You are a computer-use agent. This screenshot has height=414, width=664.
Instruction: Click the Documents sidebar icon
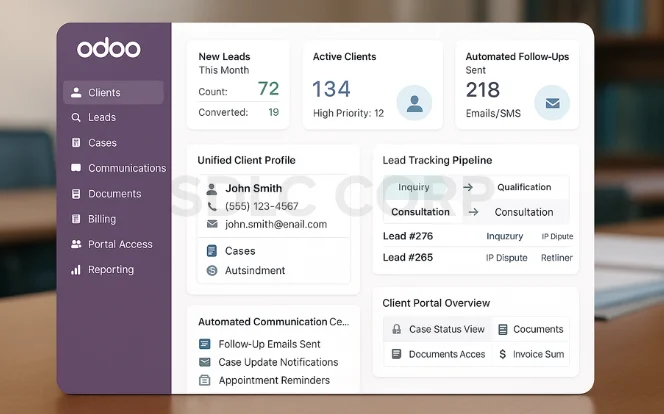pyautogui.click(x=76, y=193)
